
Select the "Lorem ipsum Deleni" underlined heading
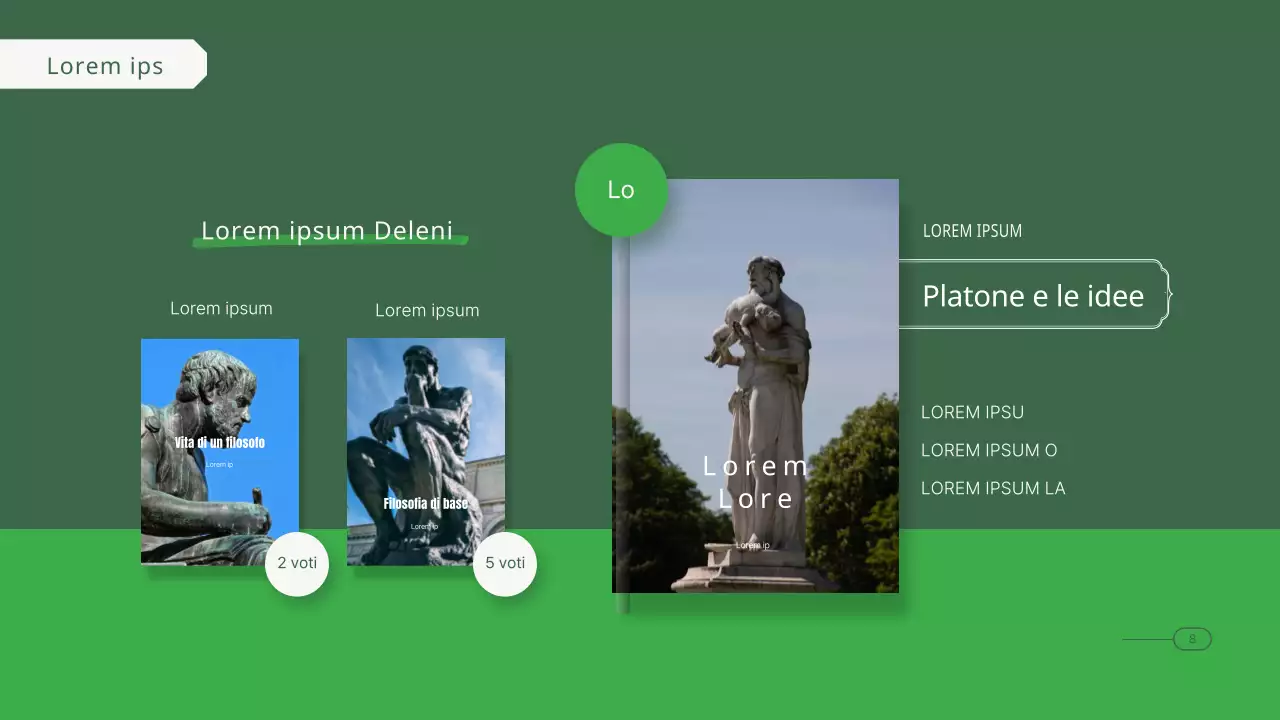click(328, 231)
